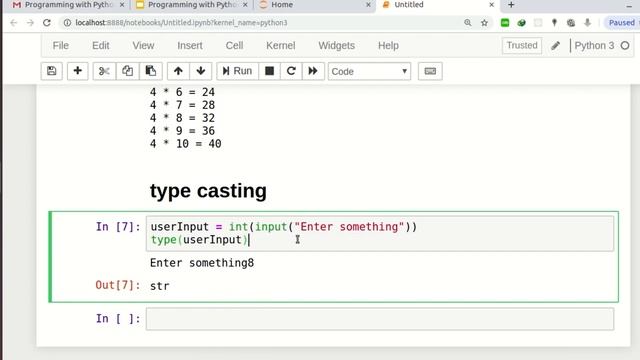Open cell type Code dropdown
640x360 pixels.
click(x=369, y=71)
